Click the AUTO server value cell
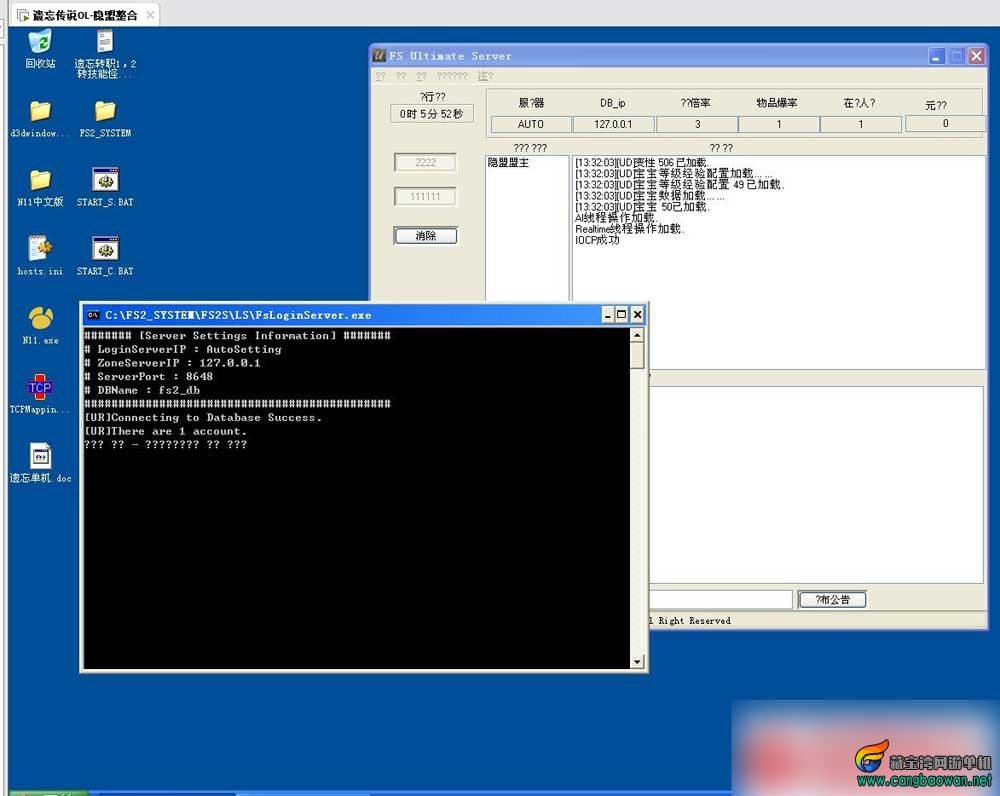The image size is (1000, 796). (531, 124)
